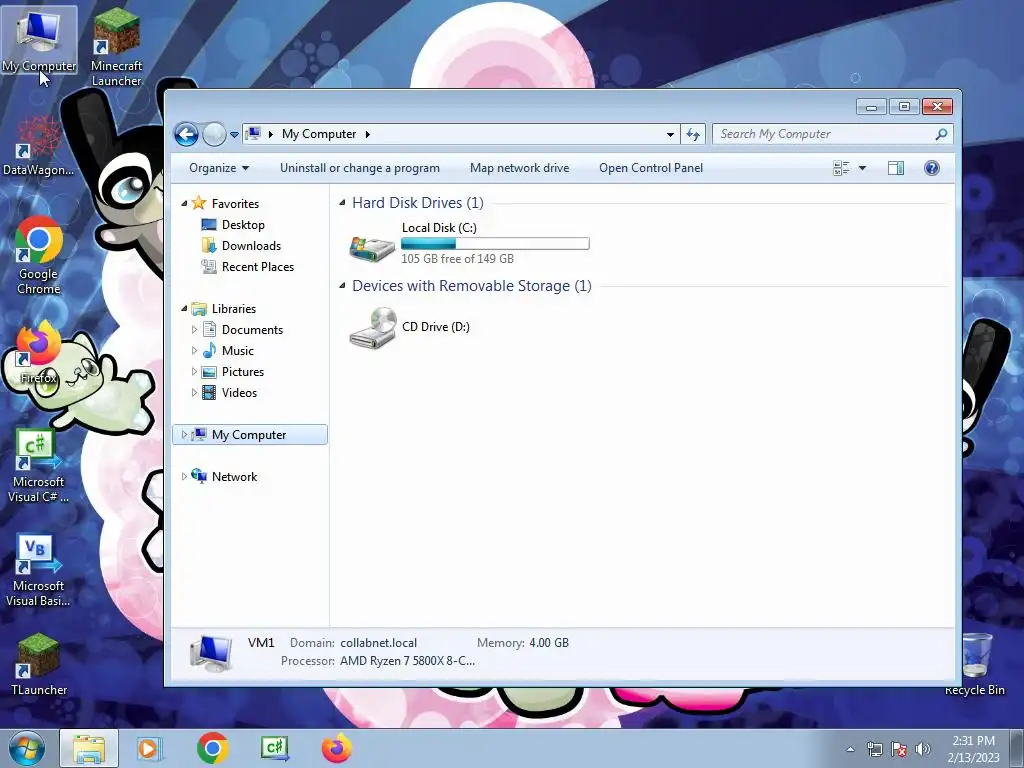This screenshot has height=768, width=1024.
Task: Show hidden tray icons arrow
Action: coord(850,749)
